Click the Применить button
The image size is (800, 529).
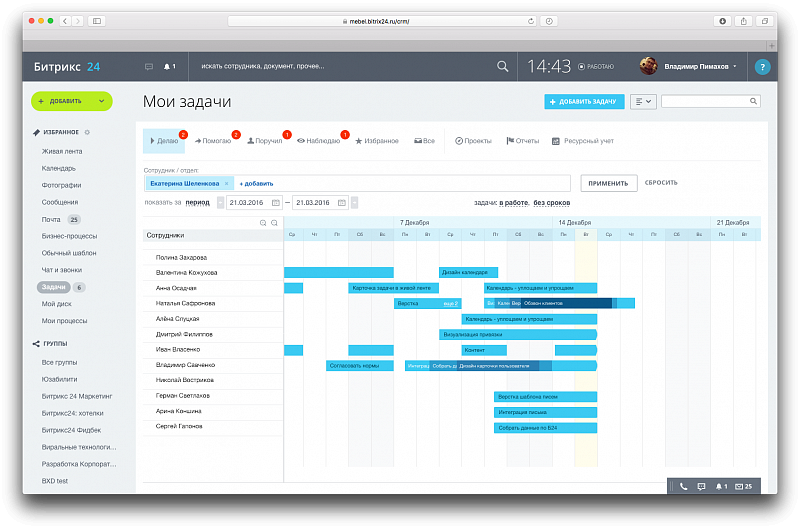[x=609, y=183]
